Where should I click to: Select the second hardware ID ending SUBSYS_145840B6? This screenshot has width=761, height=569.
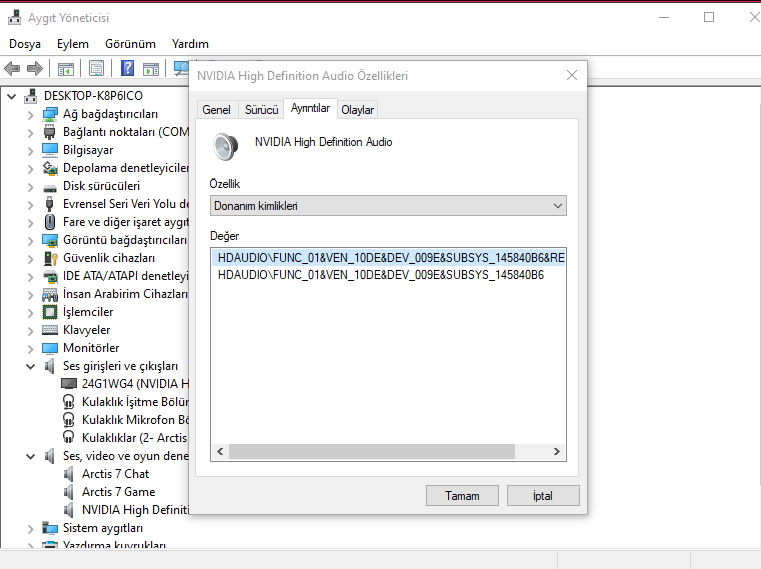381,275
